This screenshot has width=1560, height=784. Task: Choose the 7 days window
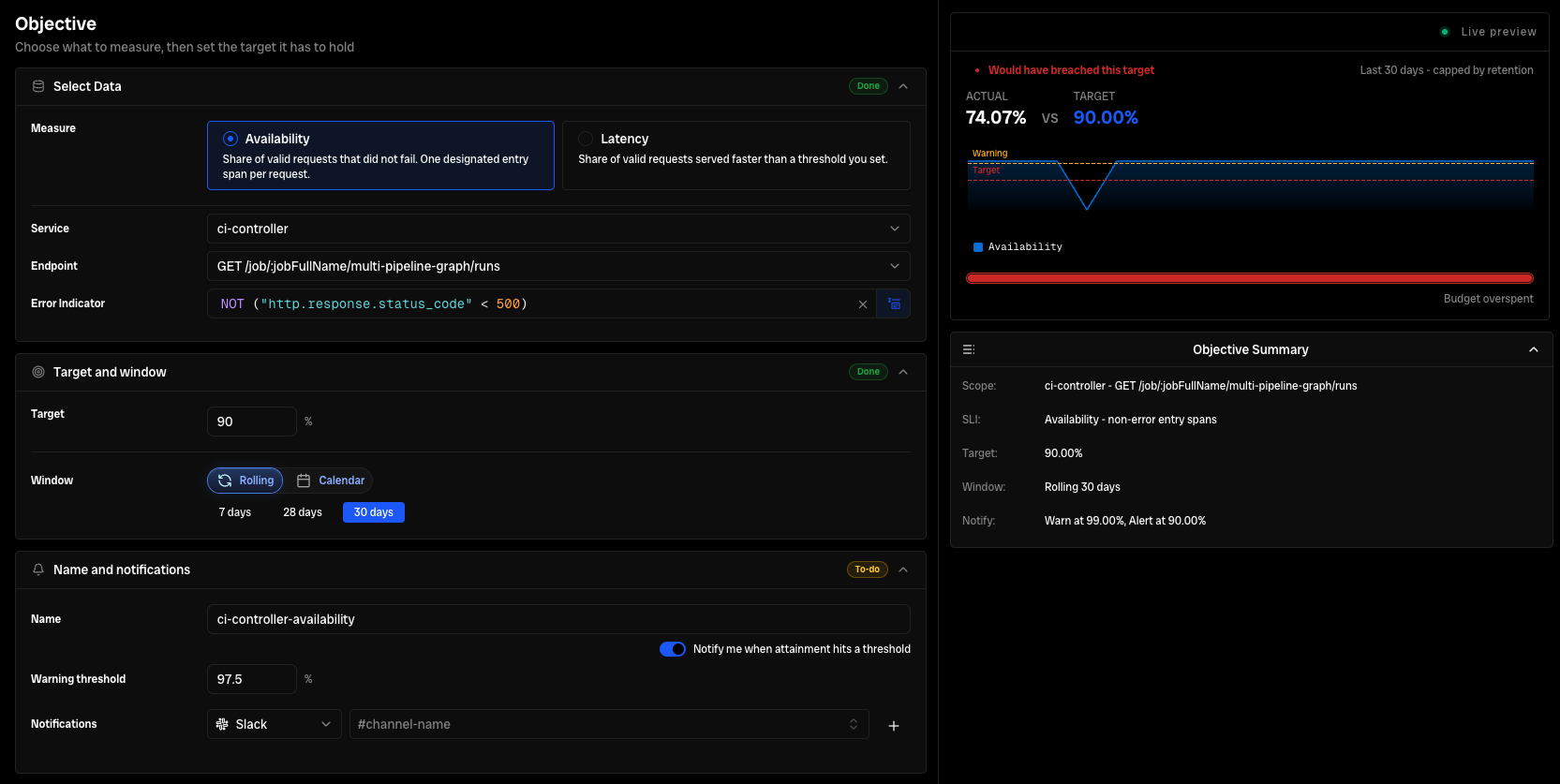(x=235, y=512)
